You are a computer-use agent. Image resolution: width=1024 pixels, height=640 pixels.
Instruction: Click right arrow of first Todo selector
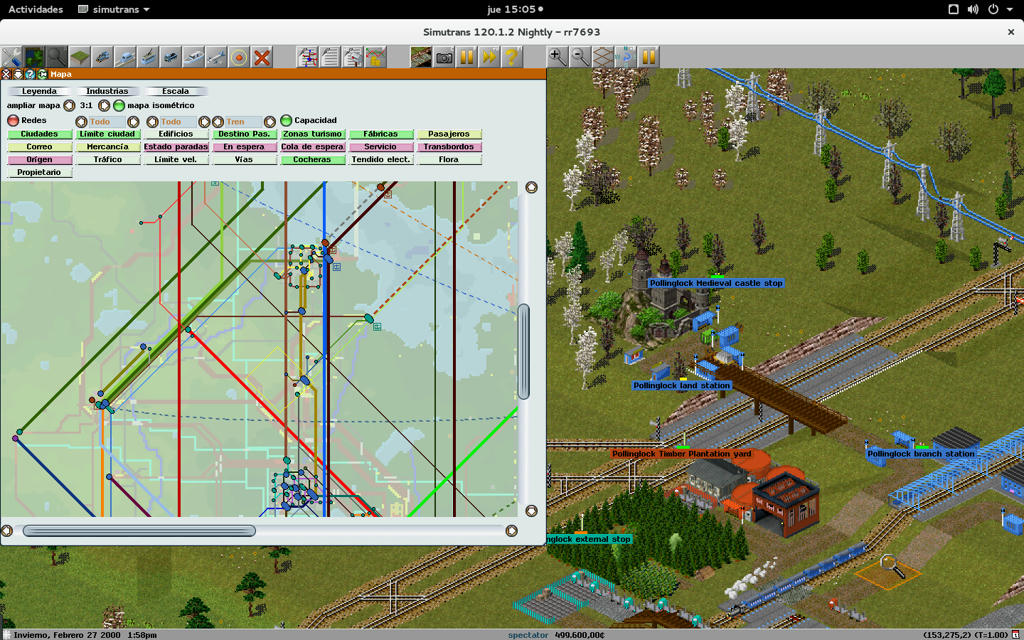(x=133, y=121)
